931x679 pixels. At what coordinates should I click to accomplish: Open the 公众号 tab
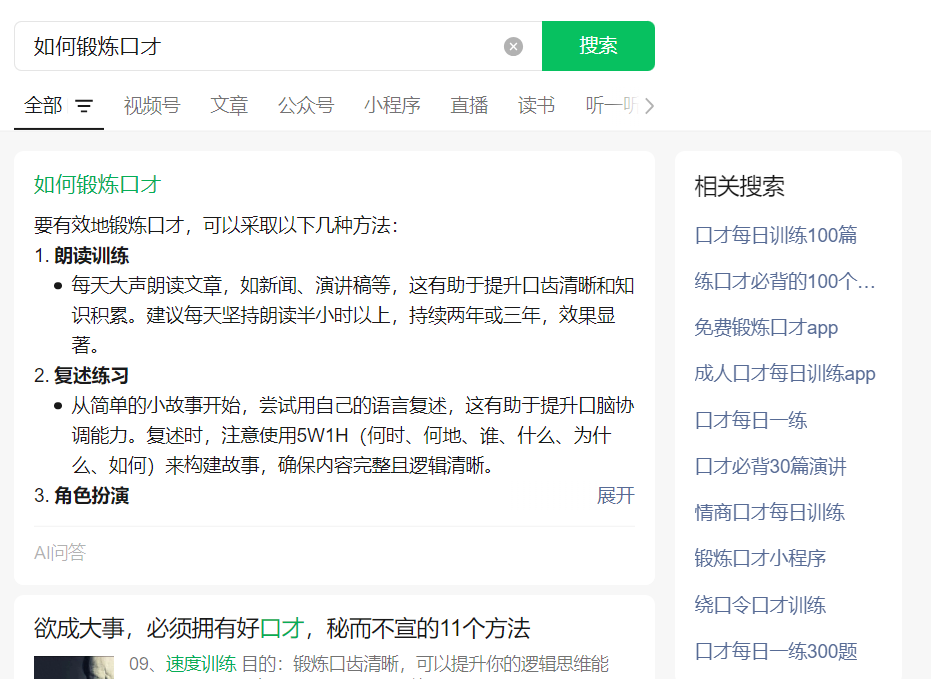click(x=306, y=106)
